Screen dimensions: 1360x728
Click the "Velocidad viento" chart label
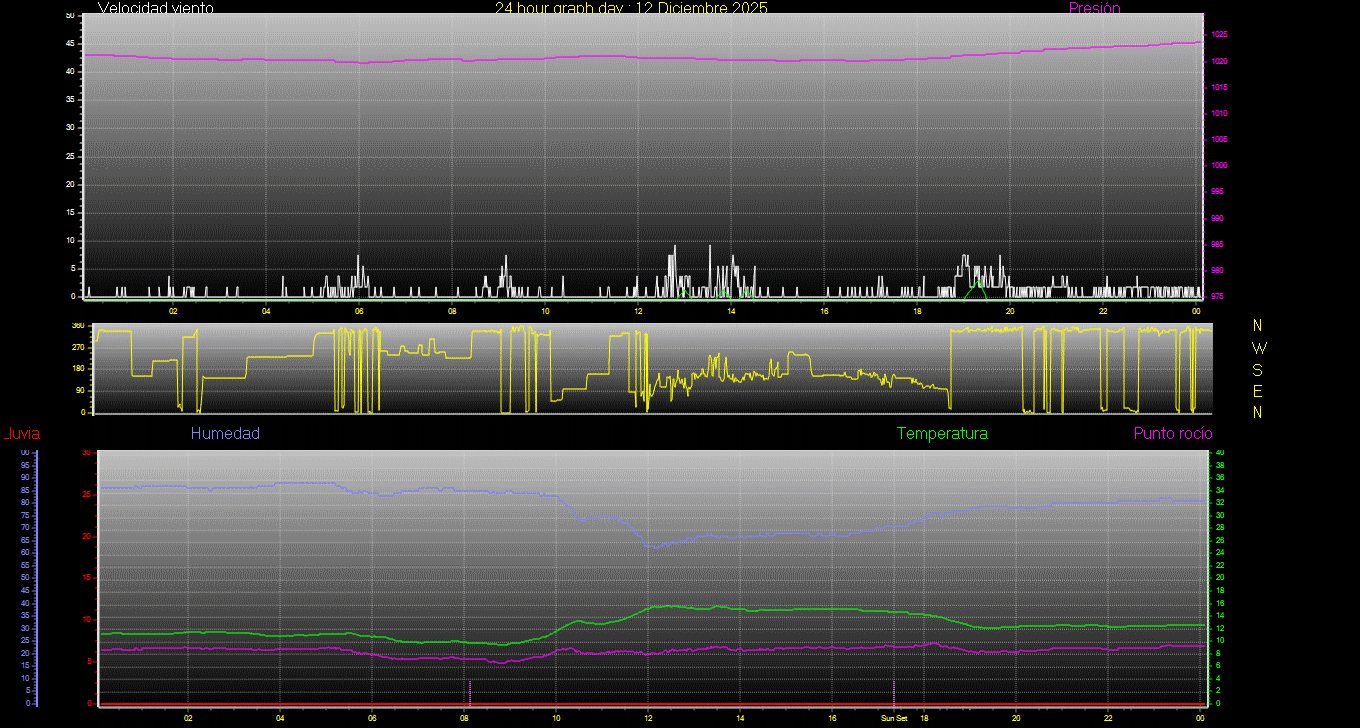155,8
